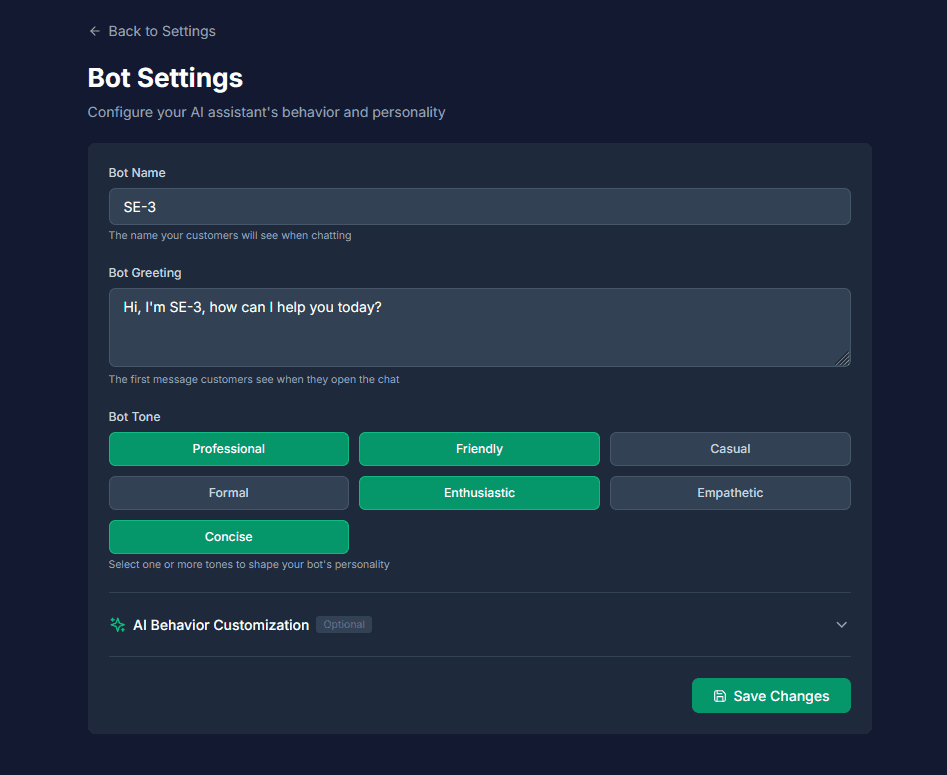This screenshot has height=775, width=947.
Task: Click the back arrow icon
Action: tap(94, 31)
